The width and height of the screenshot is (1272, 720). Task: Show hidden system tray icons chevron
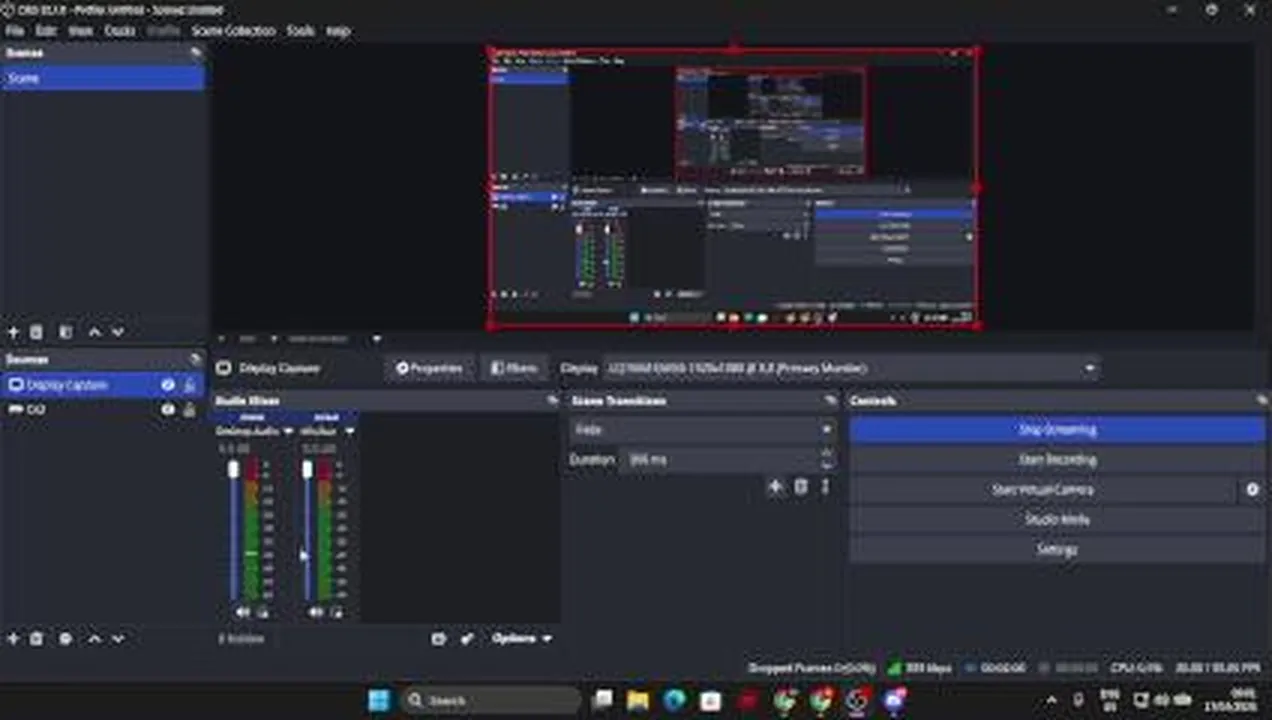tap(1051, 700)
